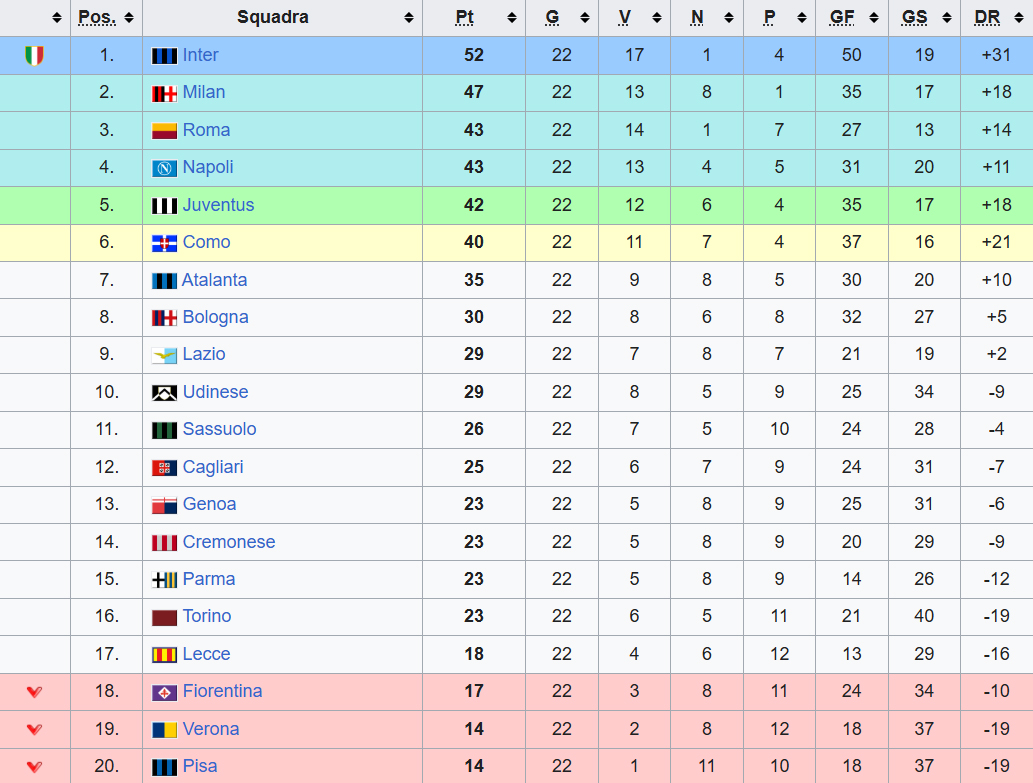Screen dimensions: 1033x783
Task: Click the relegation arrow icon beside Pisa
Action: (34, 767)
